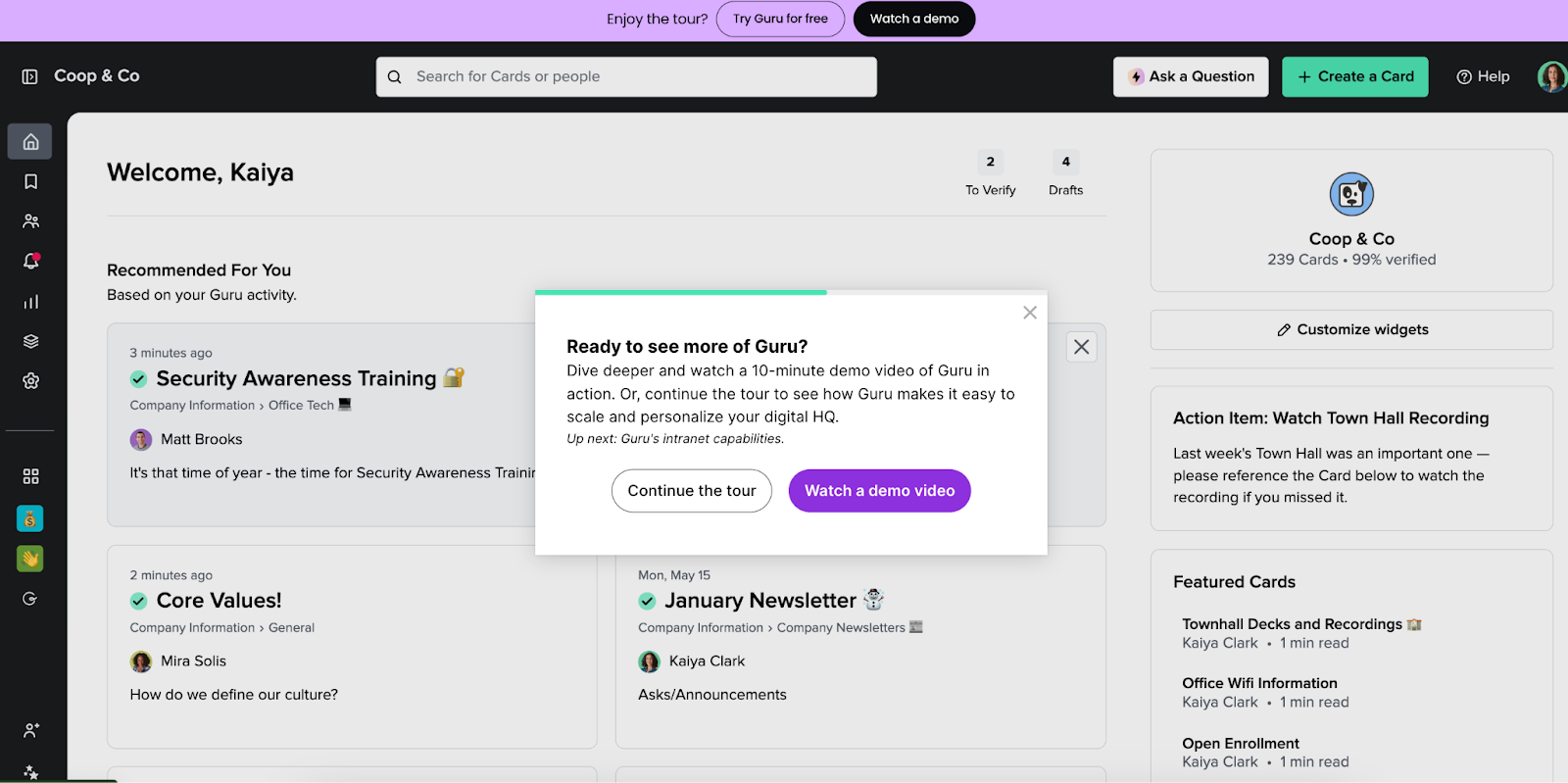The height and width of the screenshot is (783, 1568).
Task: Click Customize widgets
Action: click(x=1351, y=330)
